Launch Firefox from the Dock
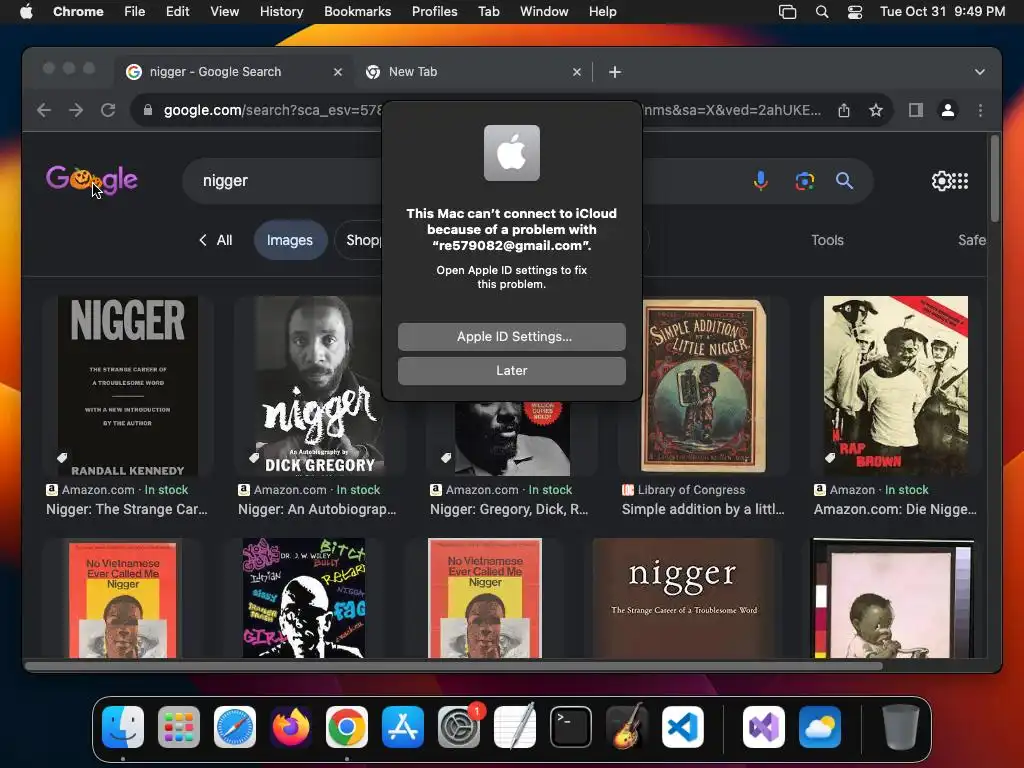This screenshot has height=768, width=1024. coord(291,726)
